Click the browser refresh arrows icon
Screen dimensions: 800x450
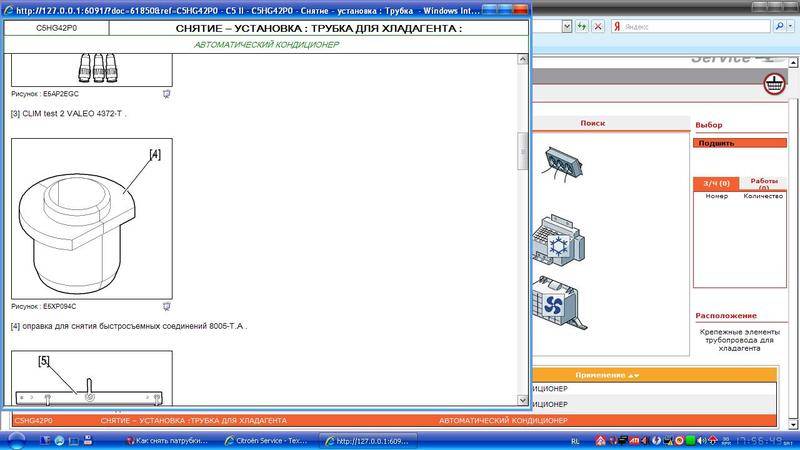(x=582, y=27)
